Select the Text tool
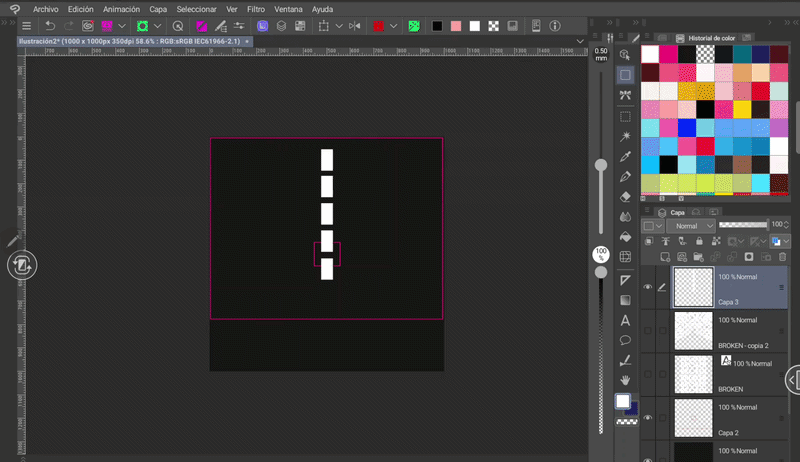Image resolution: width=800 pixels, height=462 pixels. pyautogui.click(x=625, y=320)
